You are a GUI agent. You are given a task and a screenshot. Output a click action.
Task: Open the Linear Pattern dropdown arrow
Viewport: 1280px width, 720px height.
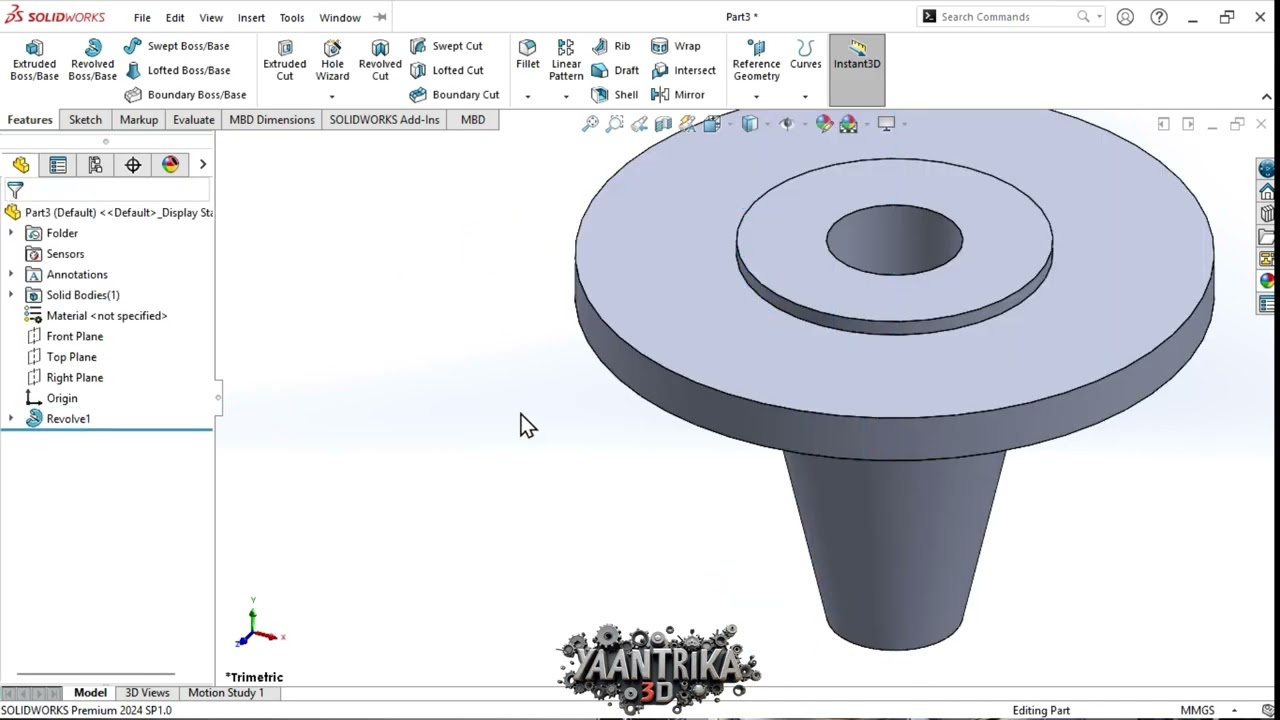tap(566, 96)
